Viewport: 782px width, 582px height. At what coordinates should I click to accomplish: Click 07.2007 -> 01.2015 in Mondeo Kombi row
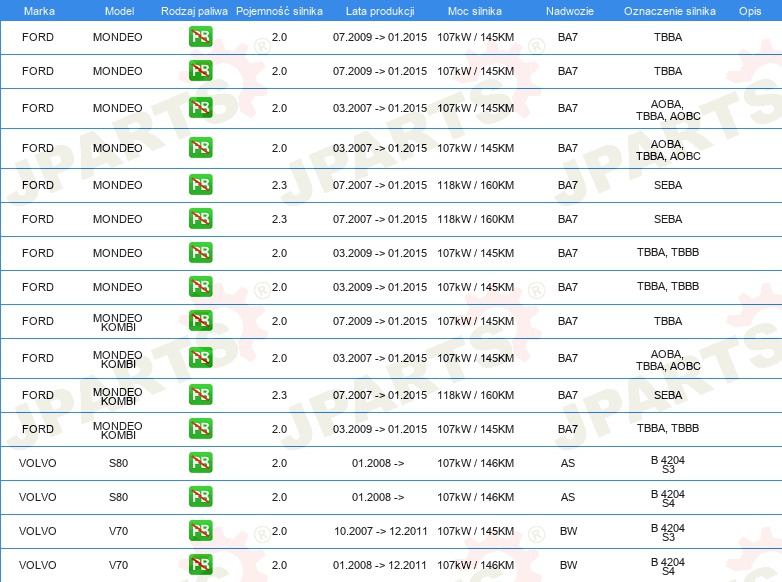(x=380, y=395)
